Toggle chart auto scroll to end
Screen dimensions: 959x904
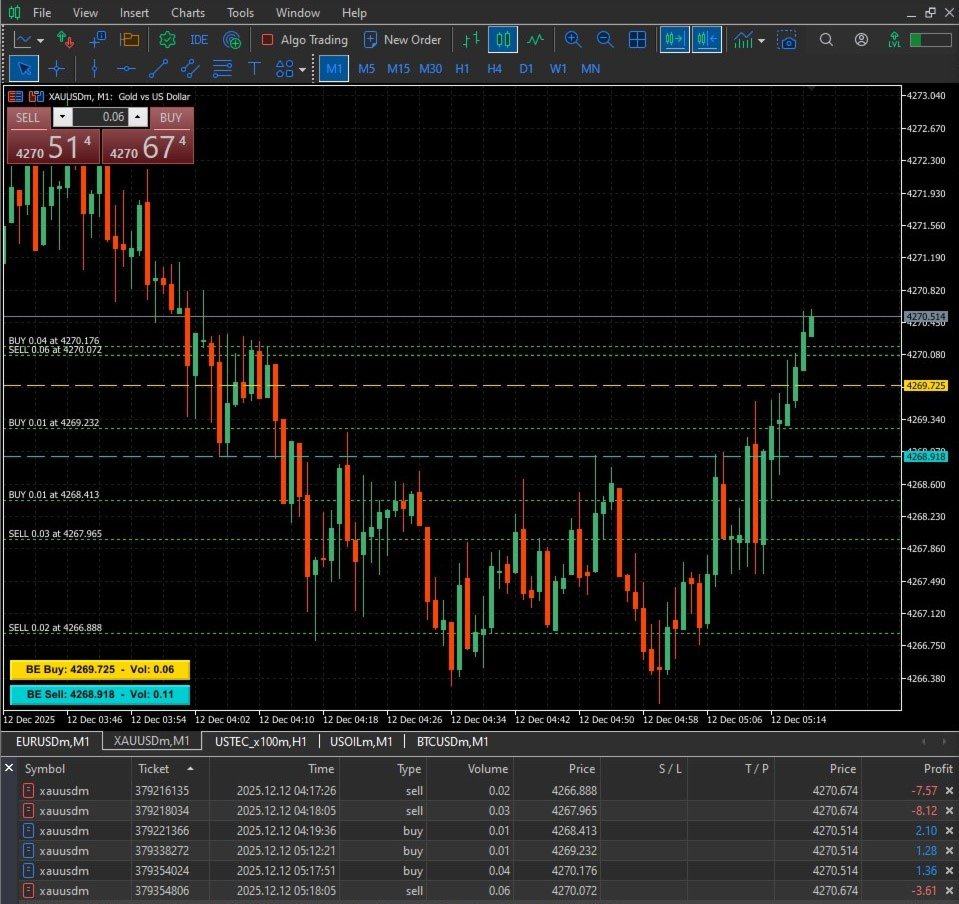675,40
